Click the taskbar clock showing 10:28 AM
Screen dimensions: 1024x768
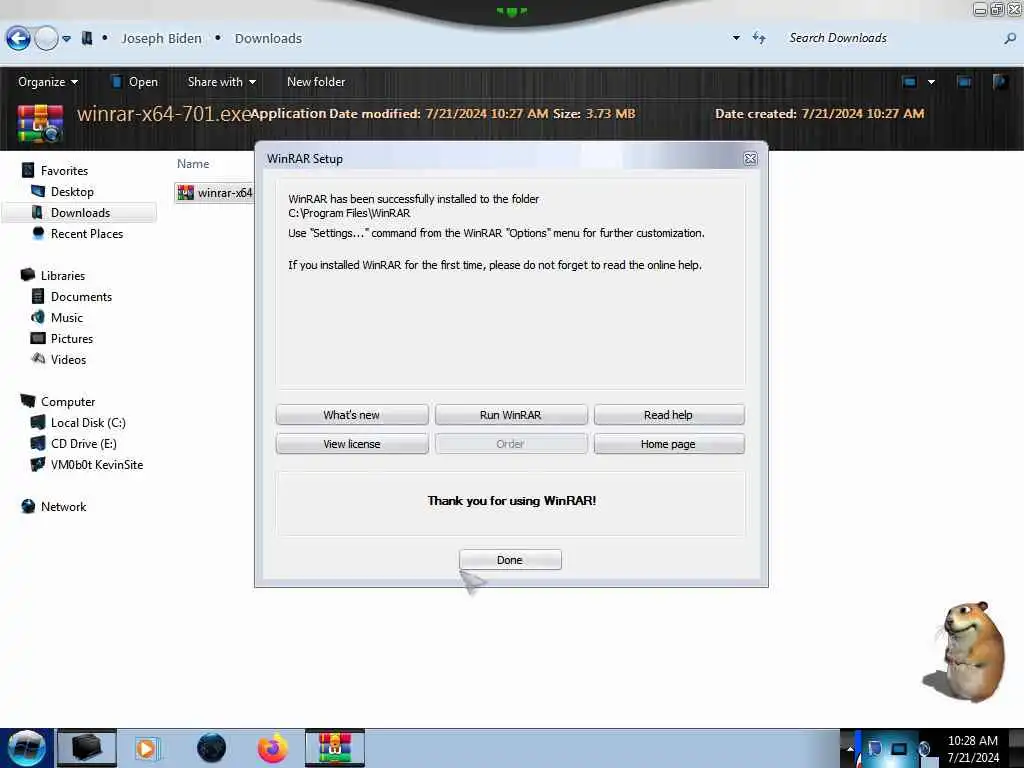click(x=972, y=748)
